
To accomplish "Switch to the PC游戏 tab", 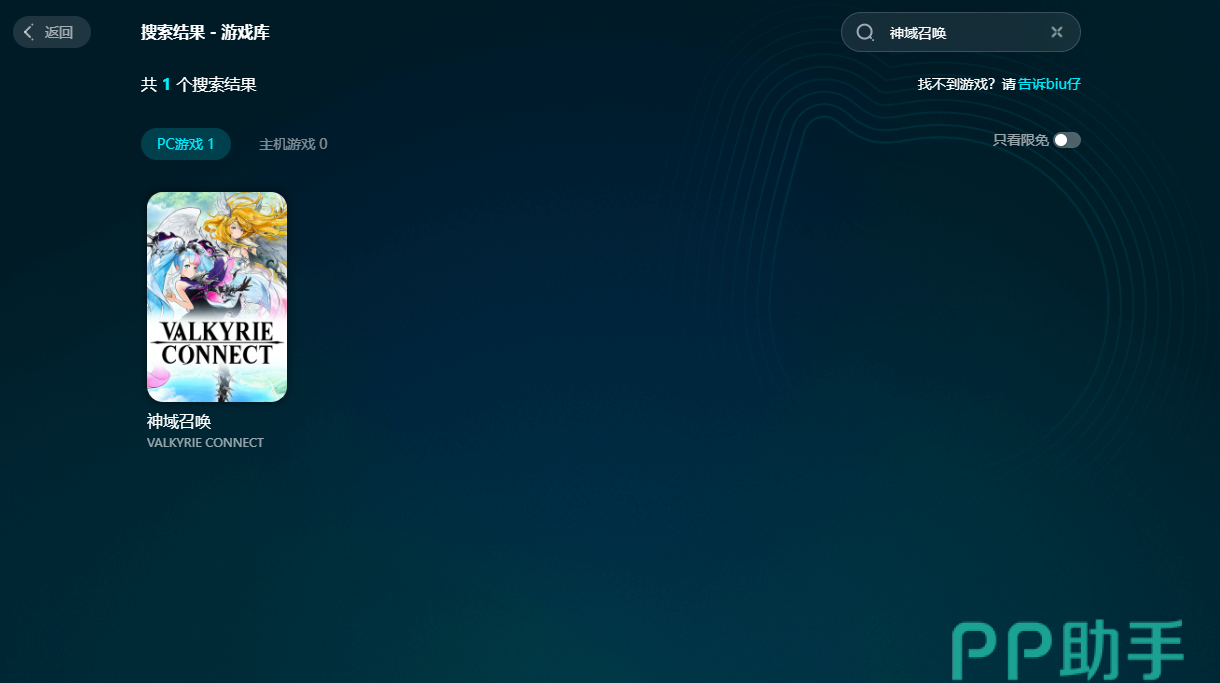I will coord(186,144).
